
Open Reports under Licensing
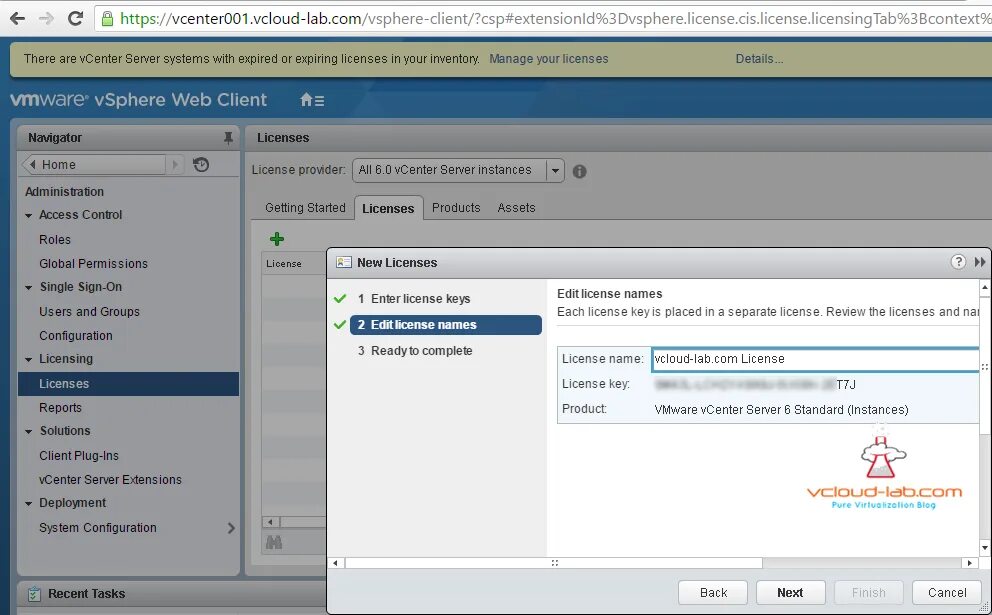coord(60,408)
